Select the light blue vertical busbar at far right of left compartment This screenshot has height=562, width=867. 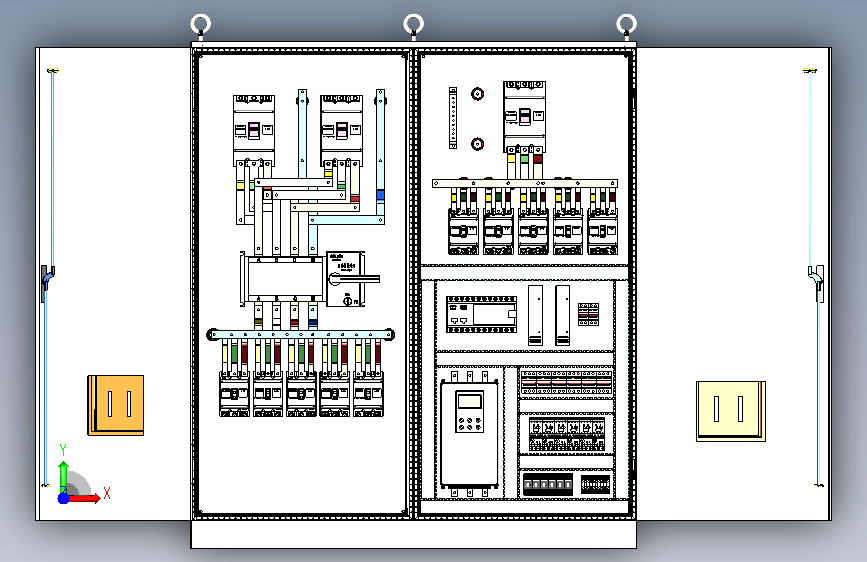(x=380, y=153)
